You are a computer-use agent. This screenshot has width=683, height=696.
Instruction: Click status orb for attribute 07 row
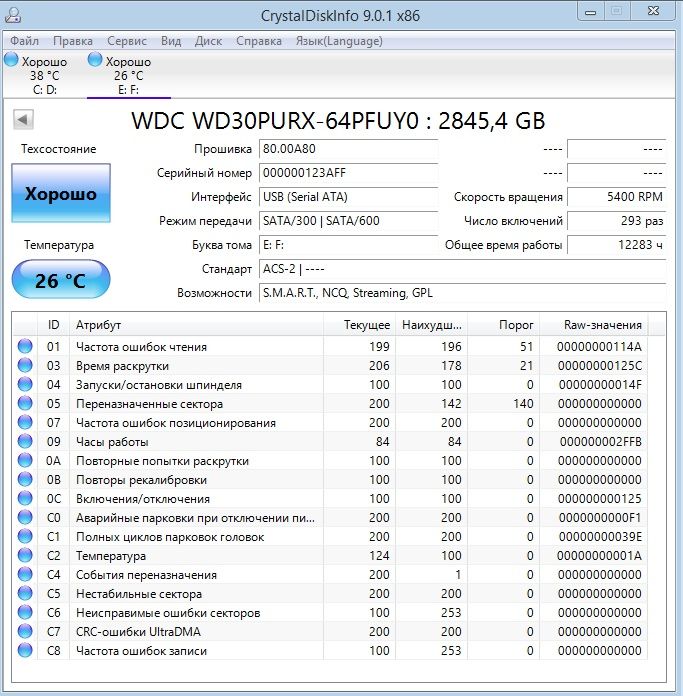(x=25, y=423)
